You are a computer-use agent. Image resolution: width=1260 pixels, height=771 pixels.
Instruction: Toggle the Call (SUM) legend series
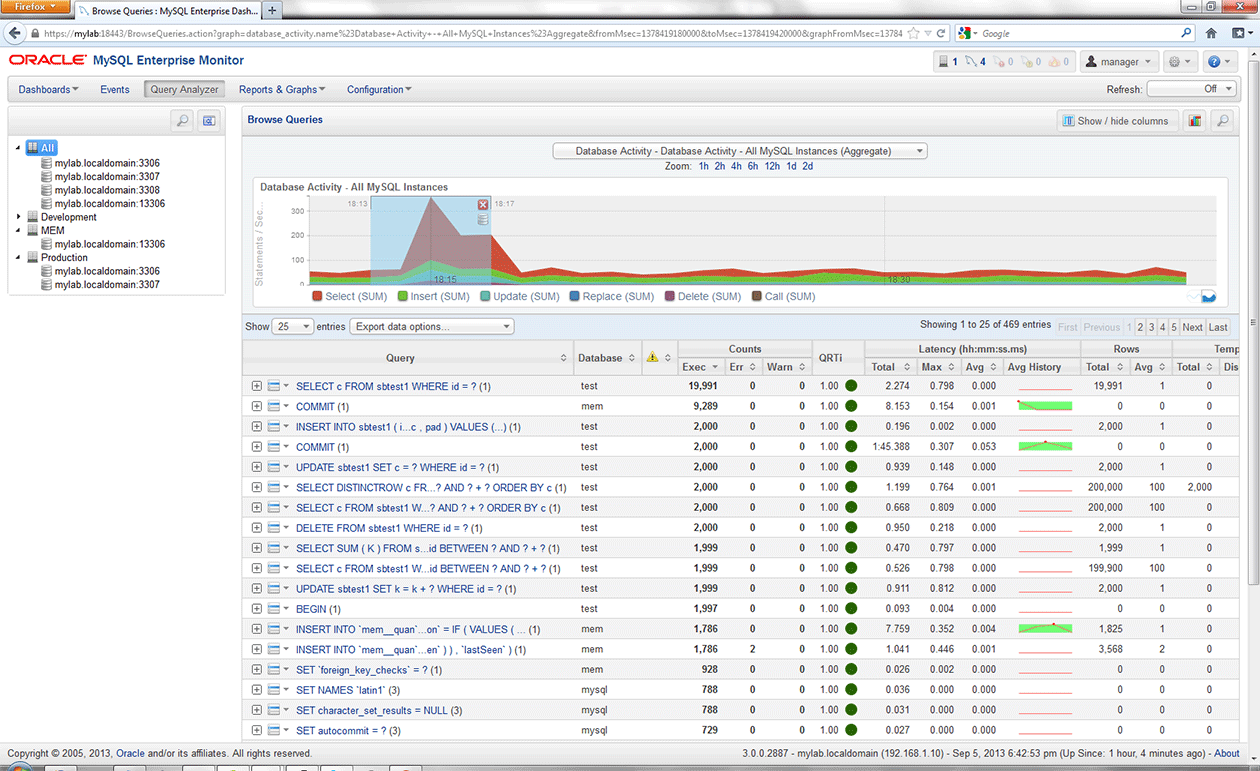783,296
